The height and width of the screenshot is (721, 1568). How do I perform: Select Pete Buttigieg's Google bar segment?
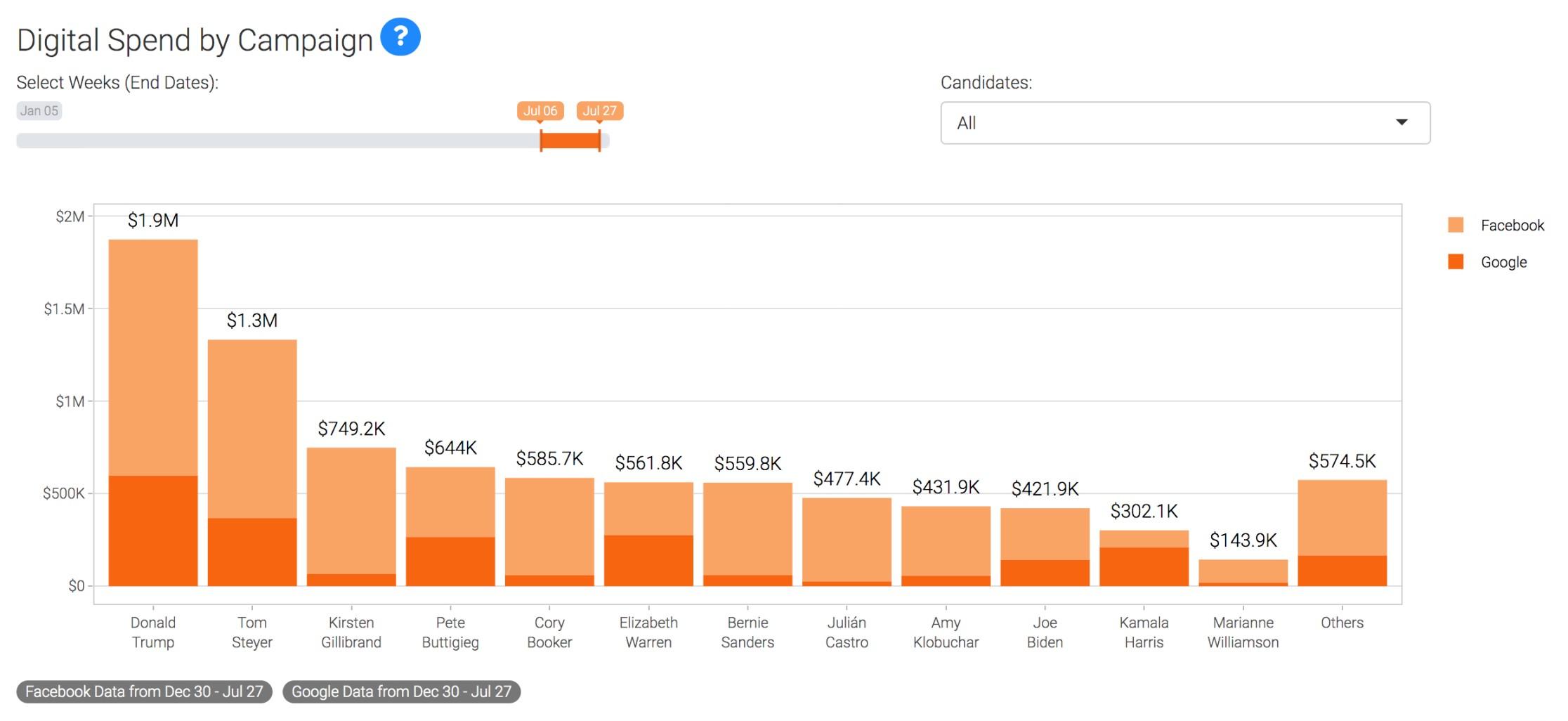(x=450, y=561)
